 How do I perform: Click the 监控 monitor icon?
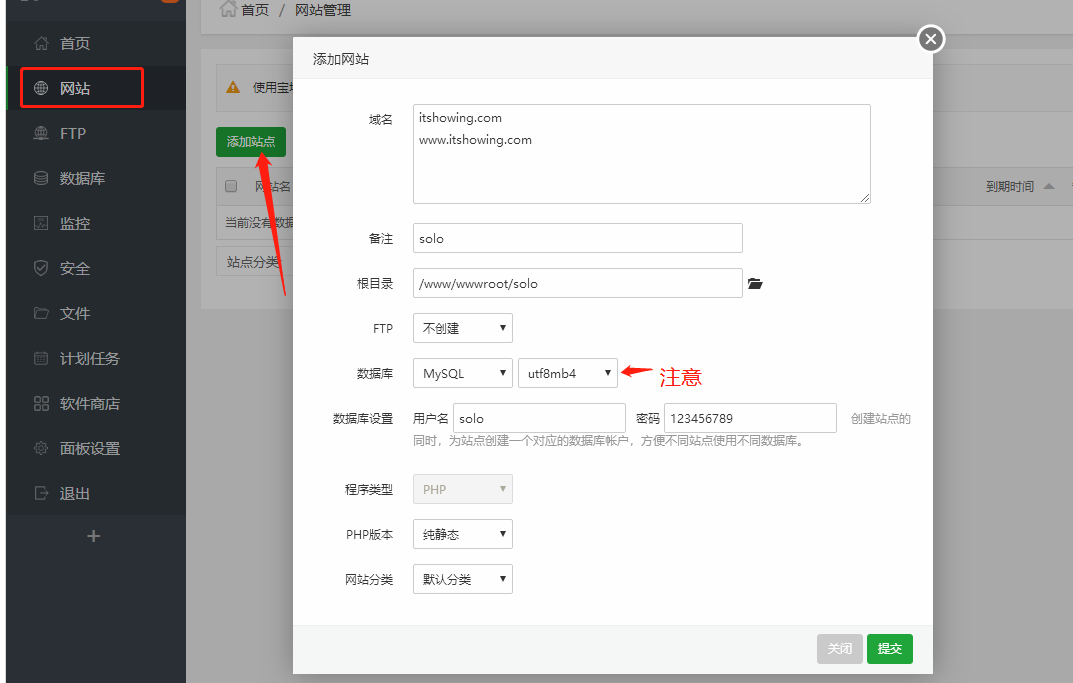coord(41,223)
